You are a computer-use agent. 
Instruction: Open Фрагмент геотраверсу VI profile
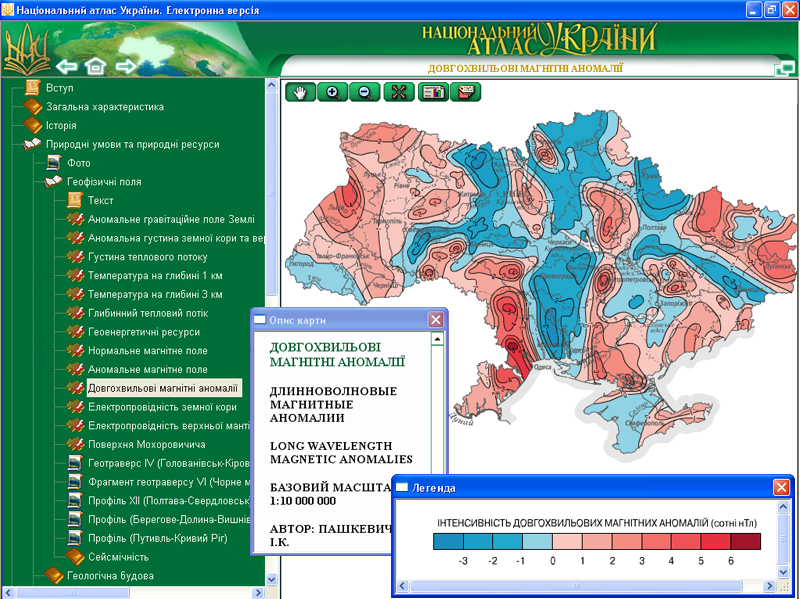coord(169,482)
